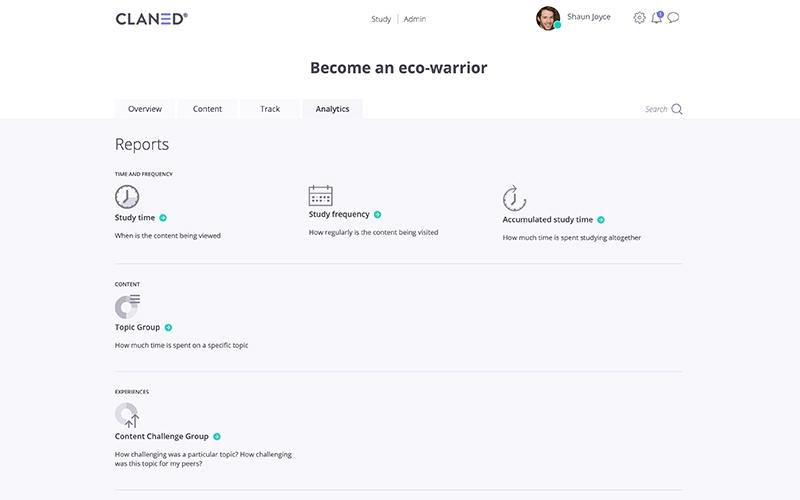The image size is (800, 500).
Task: Open settings gear icon
Action: pos(639,18)
